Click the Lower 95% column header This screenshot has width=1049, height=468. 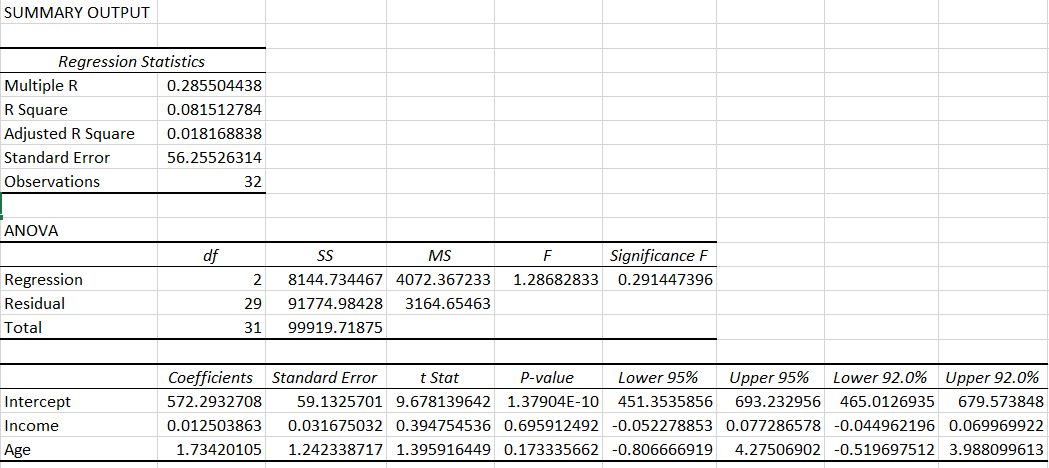point(659,377)
